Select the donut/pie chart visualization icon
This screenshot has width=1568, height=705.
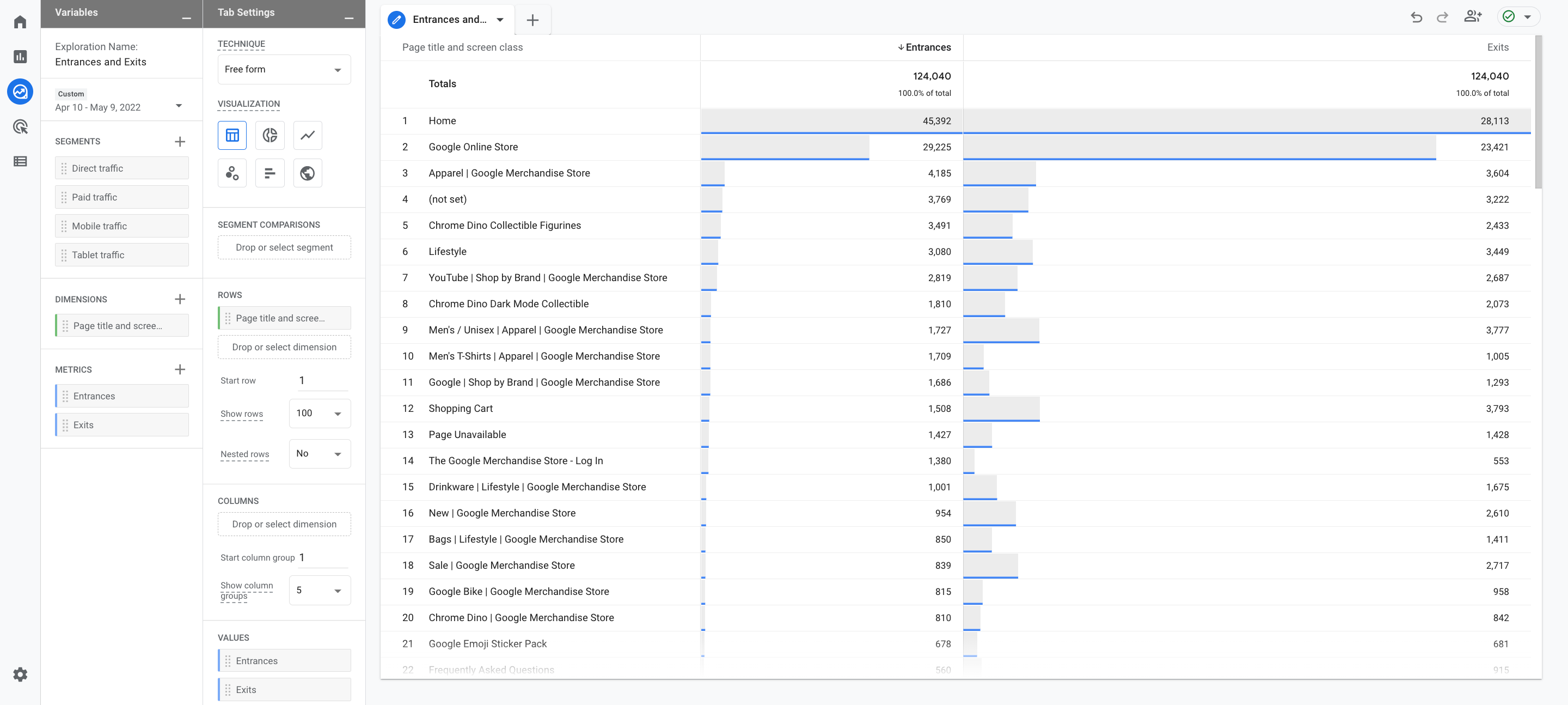click(x=269, y=134)
